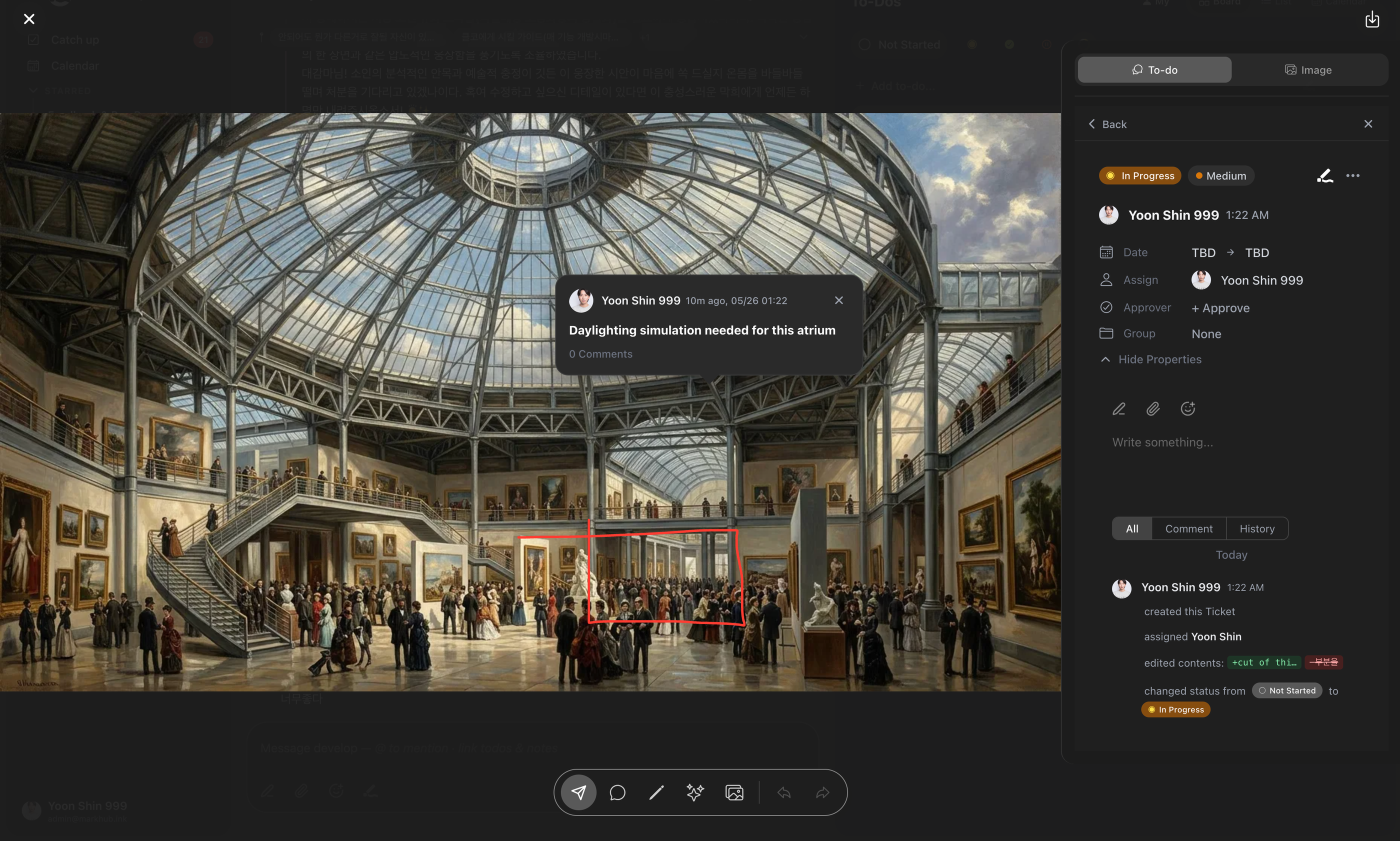Open the 0 Comments link in popup
This screenshot has width=1400, height=841.
(x=600, y=353)
